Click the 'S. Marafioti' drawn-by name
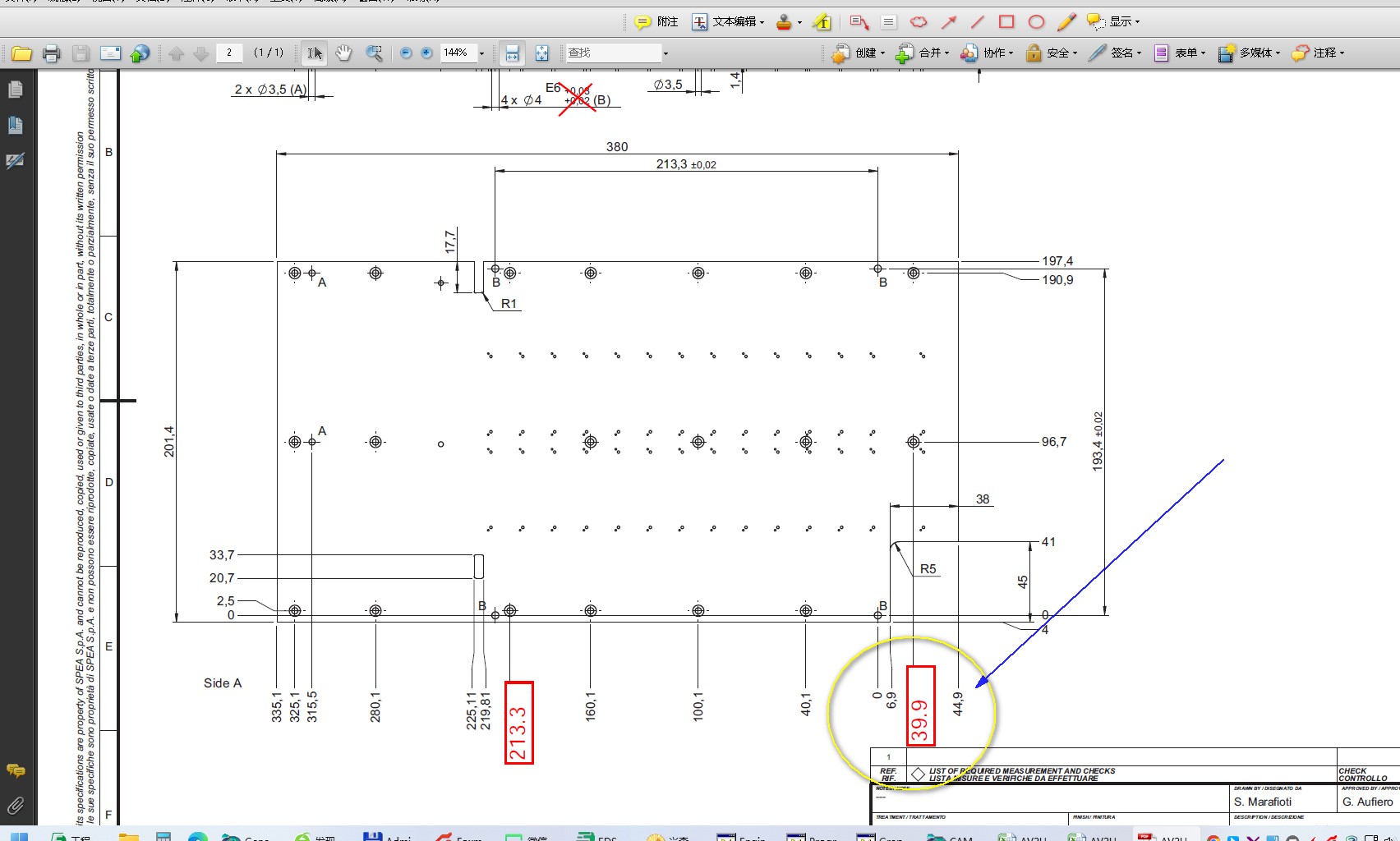This screenshot has width=1400, height=841. click(1262, 802)
